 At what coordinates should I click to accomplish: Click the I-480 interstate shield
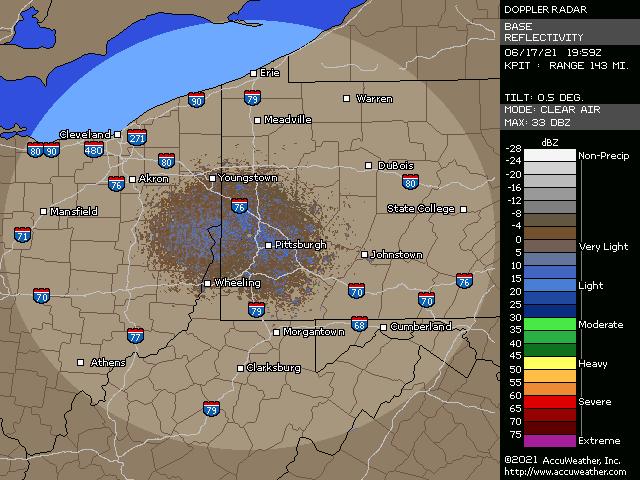tap(94, 151)
